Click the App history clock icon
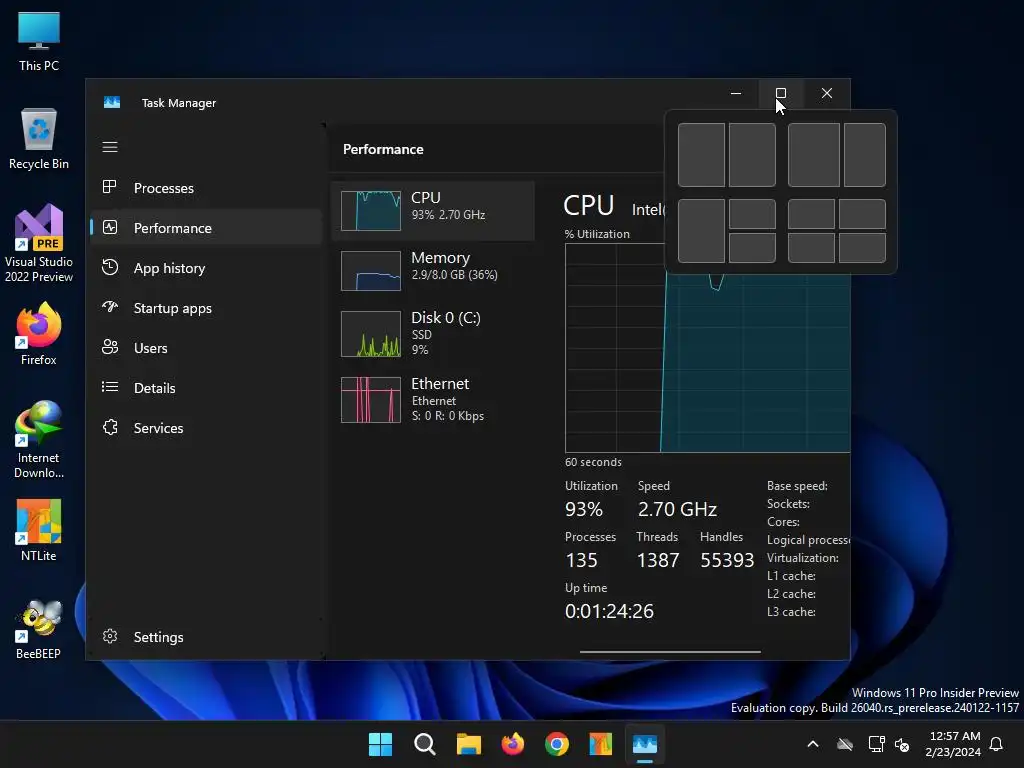This screenshot has width=1024, height=768. pos(110,267)
